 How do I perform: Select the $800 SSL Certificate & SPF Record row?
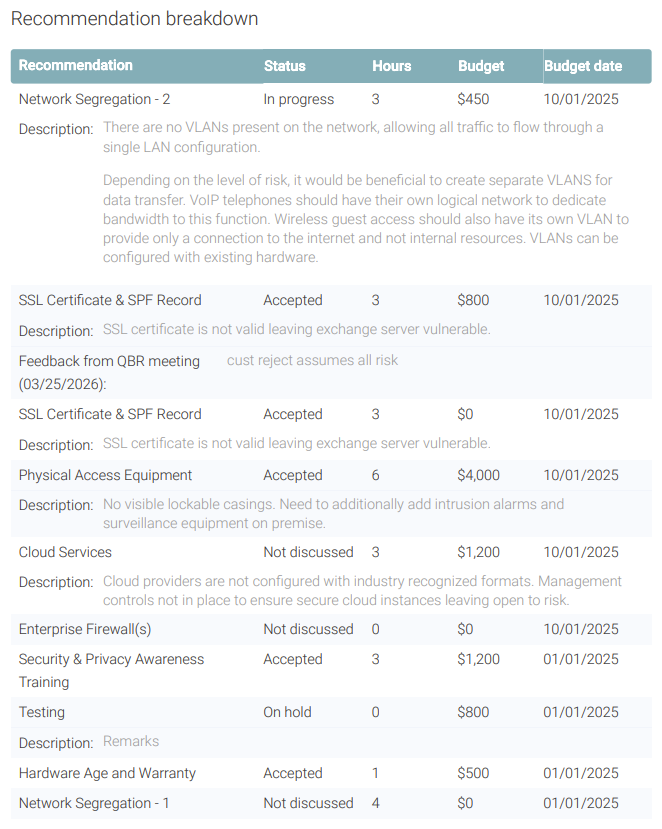click(331, 300)
